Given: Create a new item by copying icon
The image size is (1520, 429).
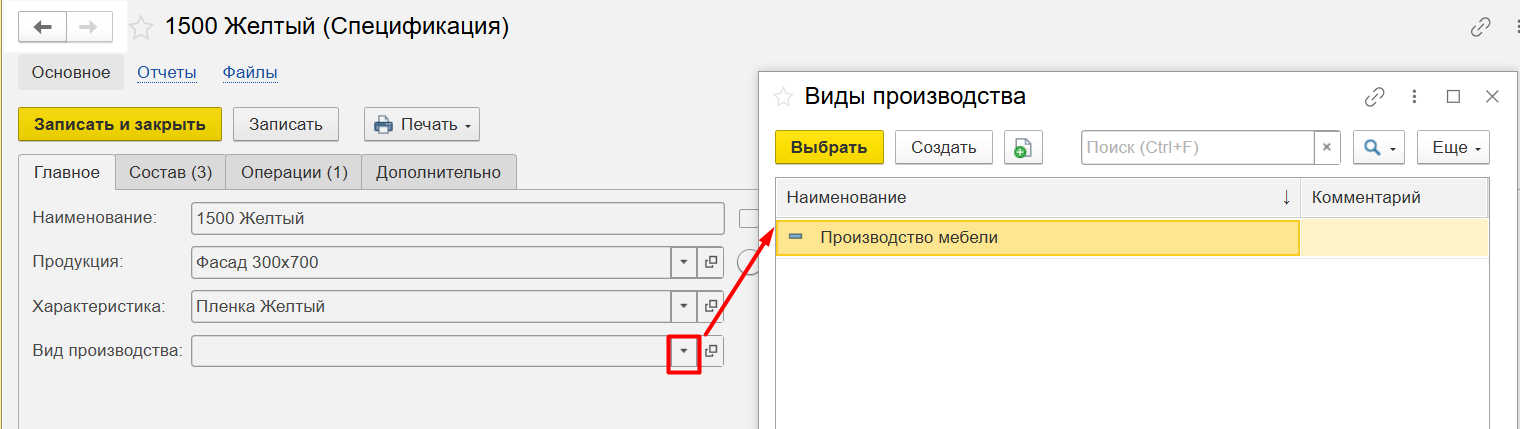Looking at the screenshot, I should tap(1023, 147).
